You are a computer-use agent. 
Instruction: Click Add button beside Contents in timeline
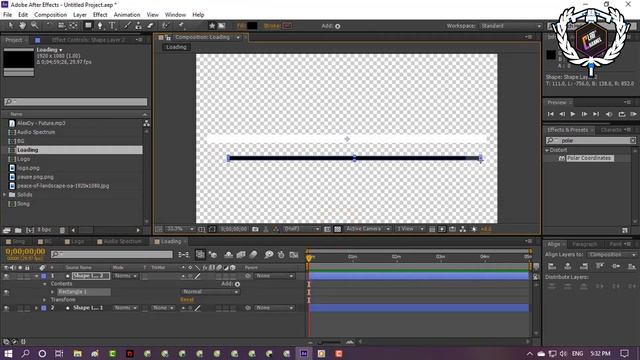(x=237, y=284)
